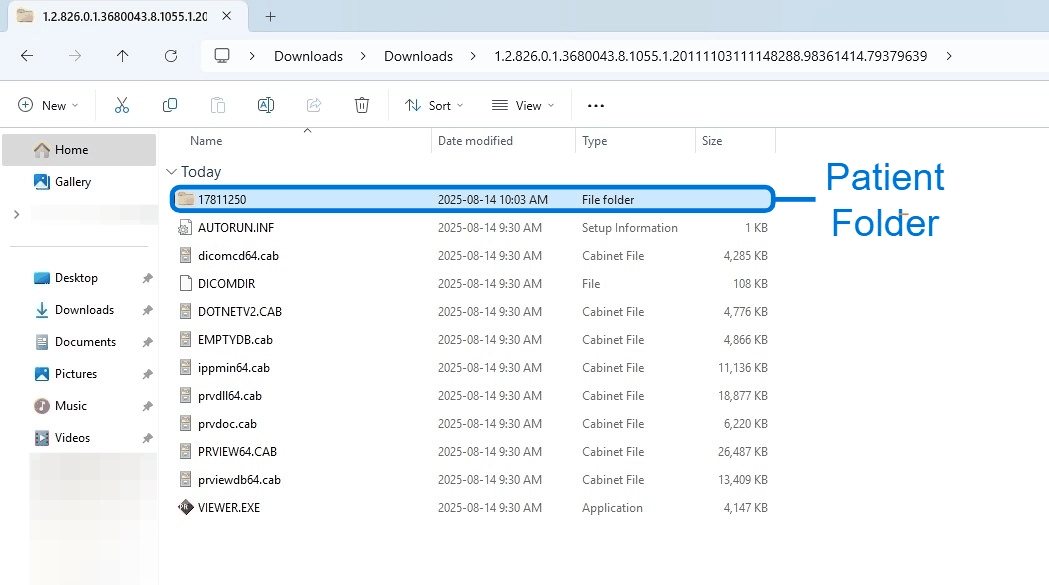Click the long 1.2.826 folder breadcrumb
The image size is (1049, 585).
(710, 56)
